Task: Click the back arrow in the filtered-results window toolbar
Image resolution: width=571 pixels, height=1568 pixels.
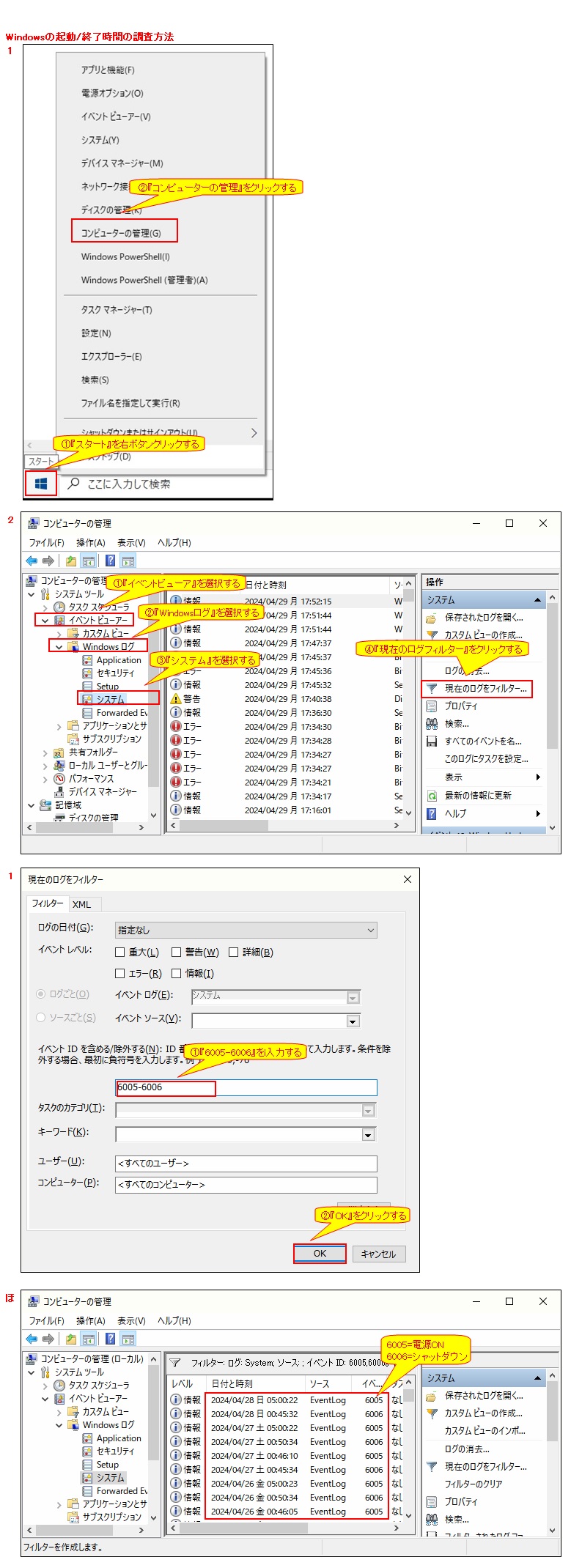Action: point(32,1339)
